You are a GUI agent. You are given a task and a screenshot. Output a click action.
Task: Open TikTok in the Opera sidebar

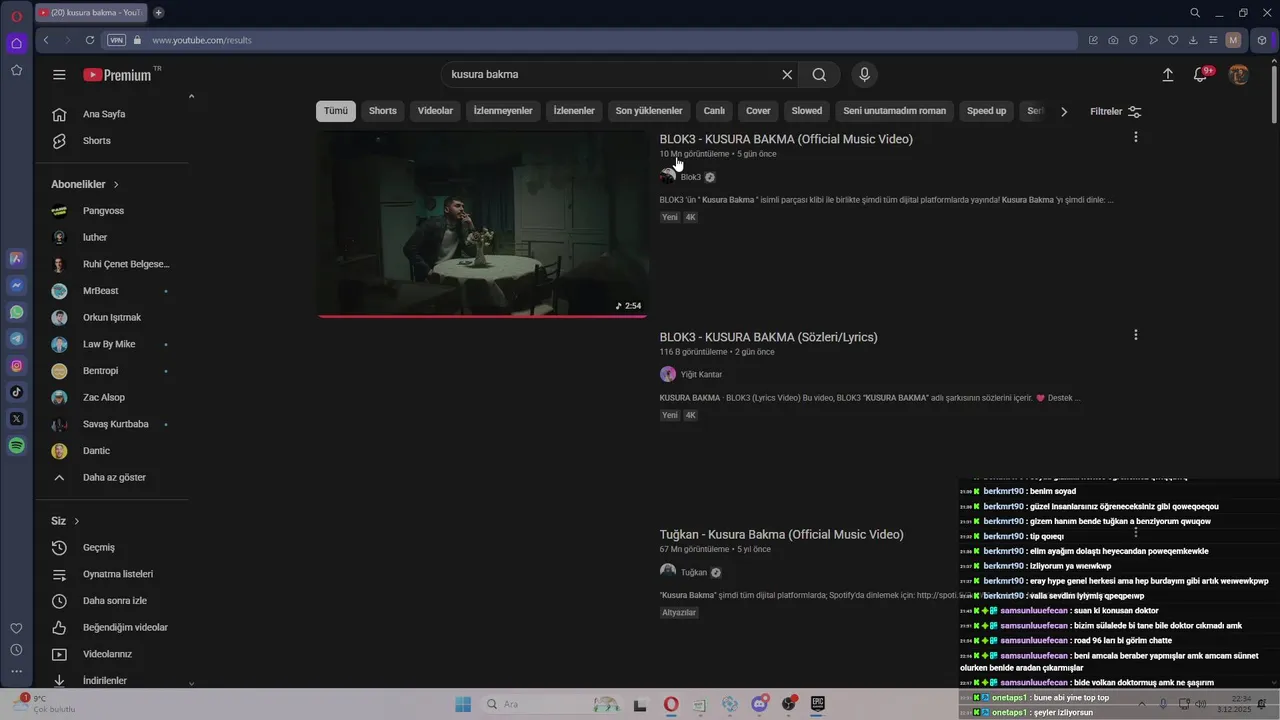click(17, 392)
